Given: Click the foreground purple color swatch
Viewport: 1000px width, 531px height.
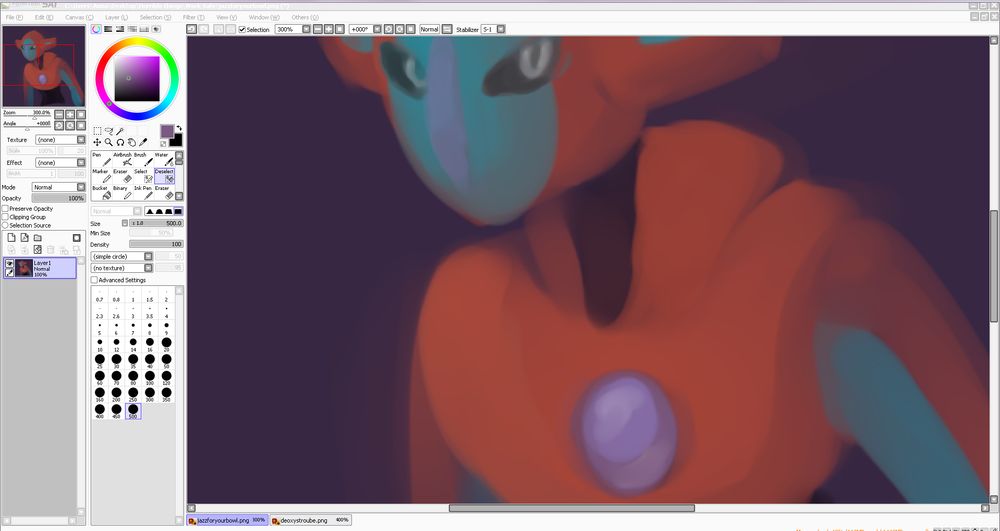Looking at the screenshot, I should (167, 131).
